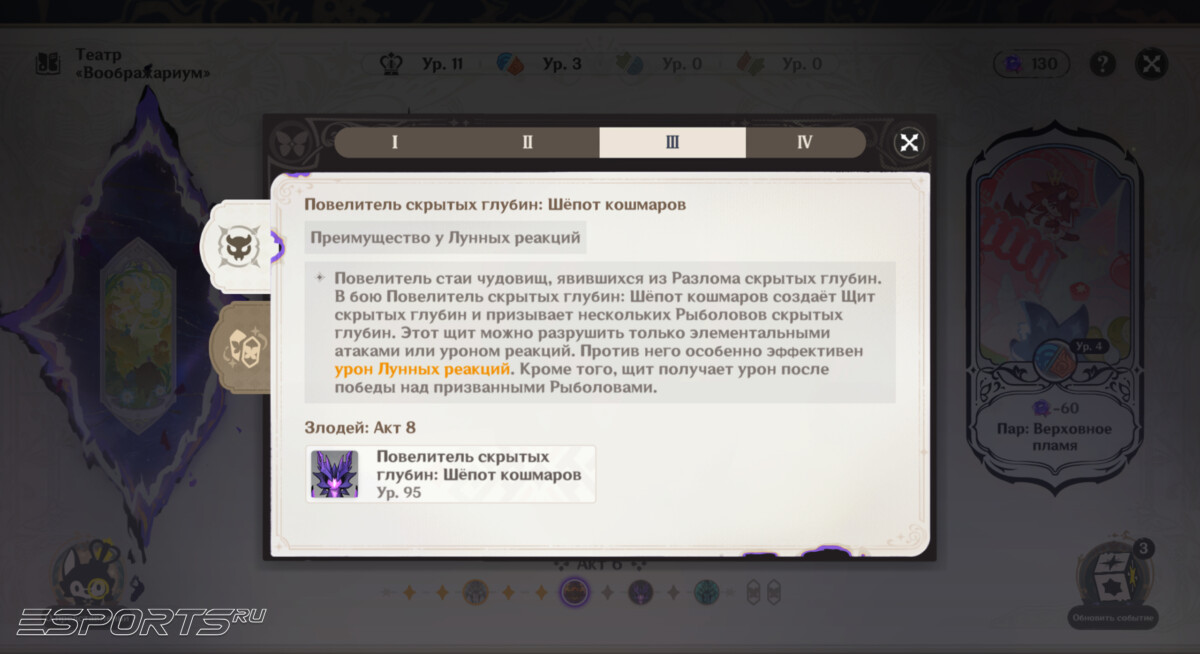Click the Театр «Воображариум» title text
The height and width of the screenshot is (654, 1200).
coord(143,64)
